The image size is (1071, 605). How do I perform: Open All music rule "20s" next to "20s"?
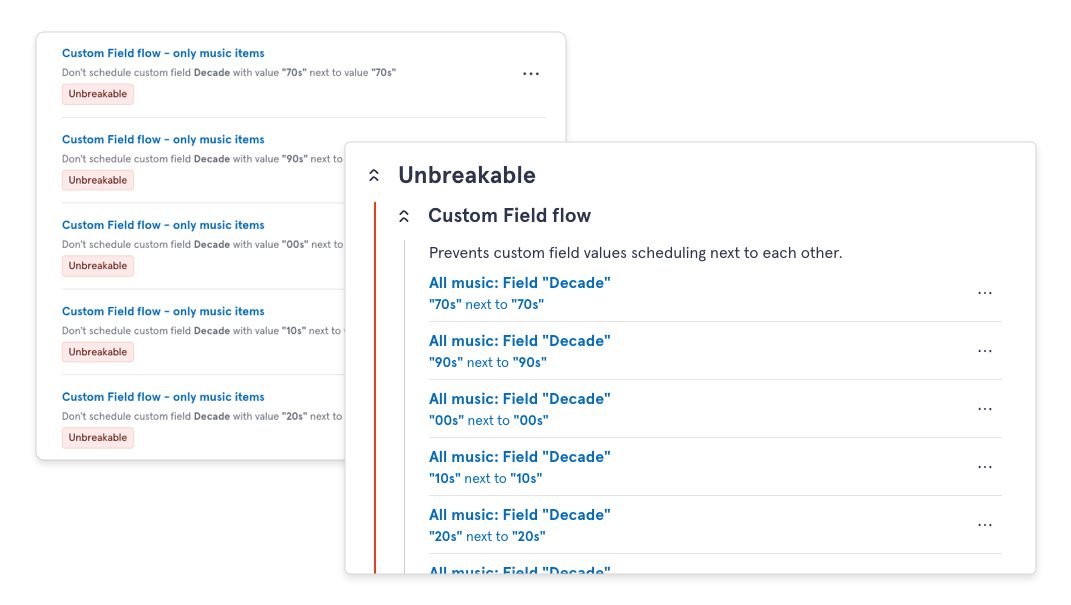click(x=519, y=515)
